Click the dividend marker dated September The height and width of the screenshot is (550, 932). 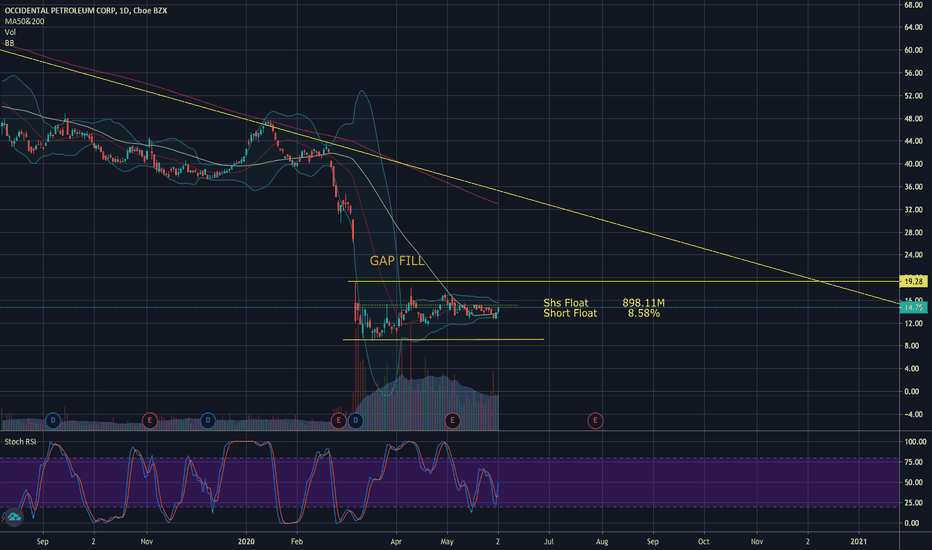(x=53, y=420)
